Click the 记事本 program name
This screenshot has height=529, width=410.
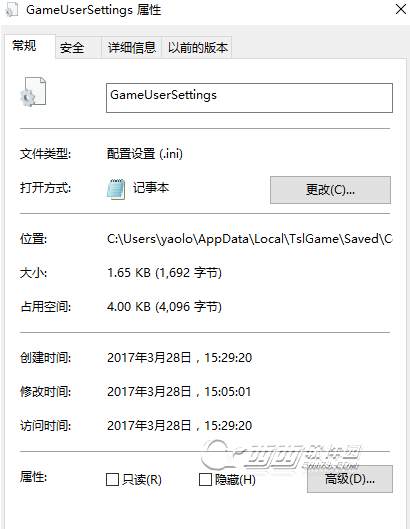151,188
